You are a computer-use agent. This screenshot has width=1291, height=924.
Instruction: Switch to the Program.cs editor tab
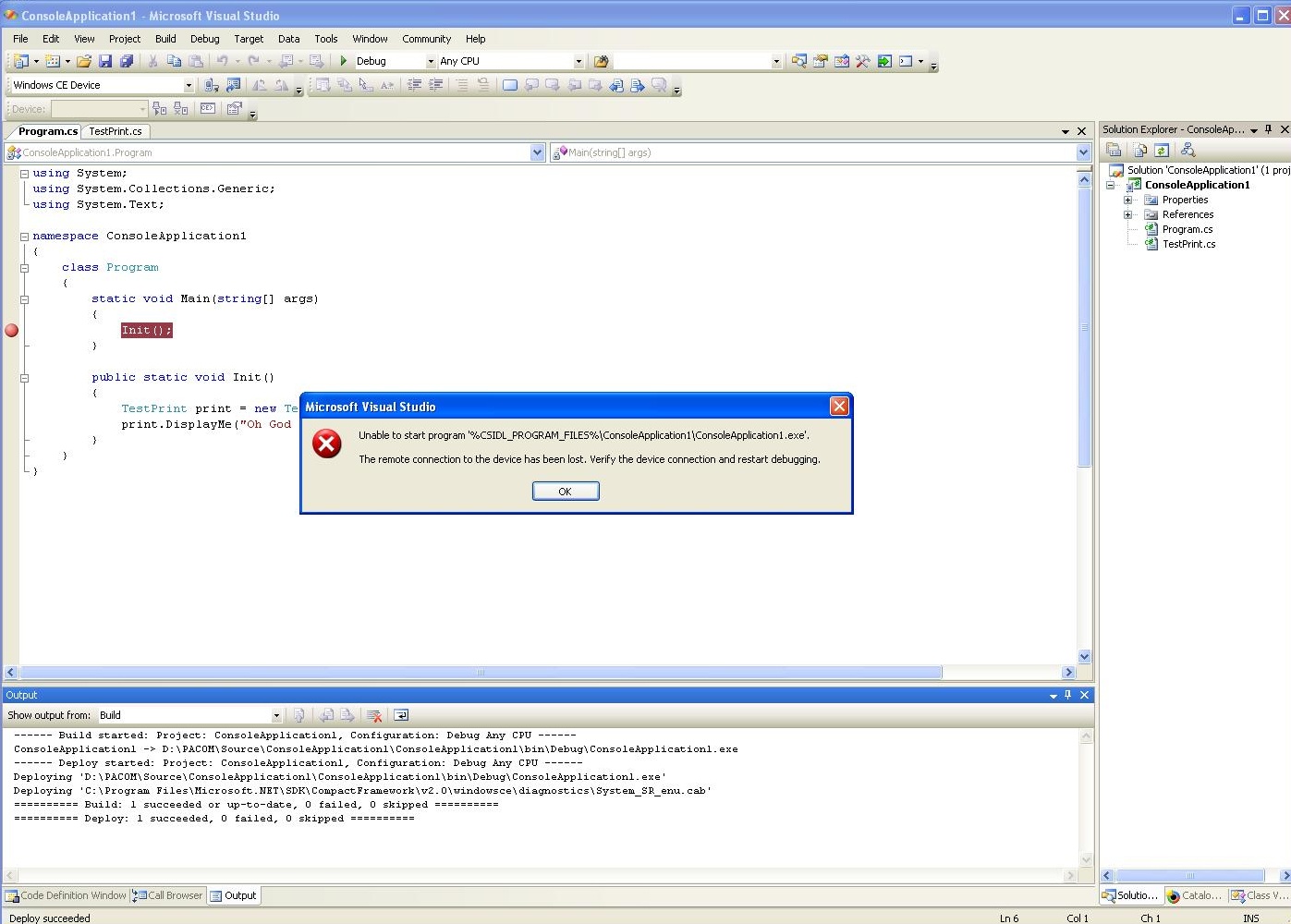point(48,131)
